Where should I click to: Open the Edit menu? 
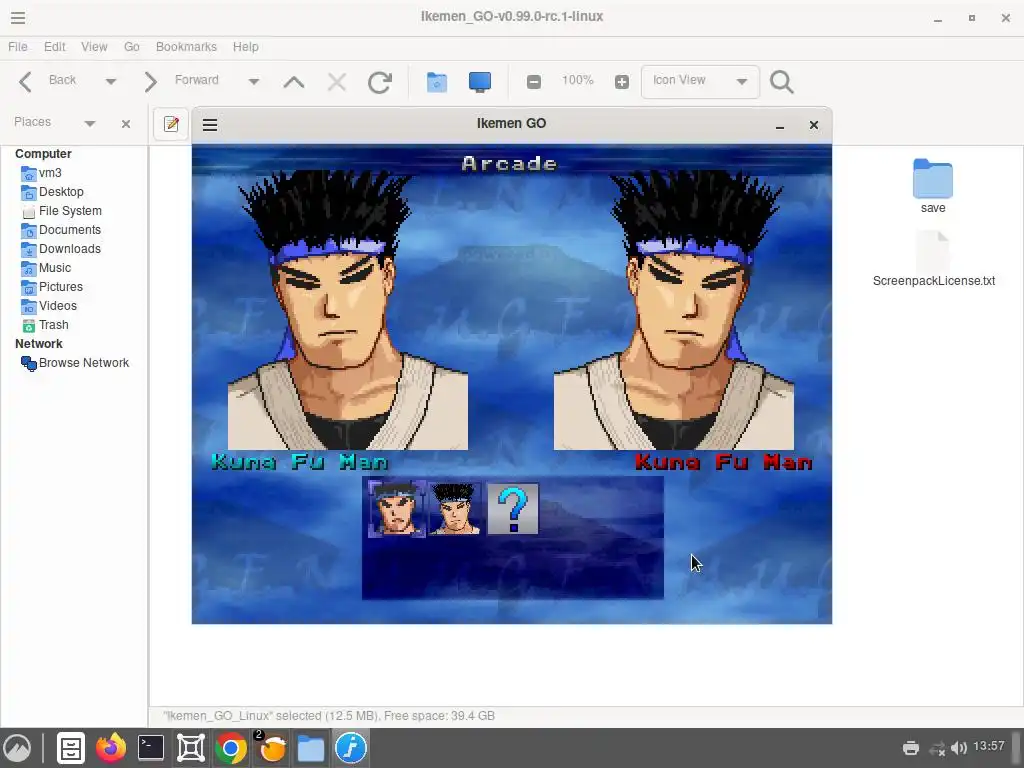pos(55,47)
